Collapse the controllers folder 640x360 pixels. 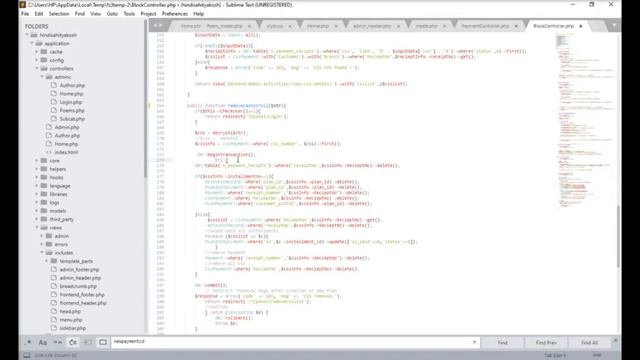pos(37,69)
